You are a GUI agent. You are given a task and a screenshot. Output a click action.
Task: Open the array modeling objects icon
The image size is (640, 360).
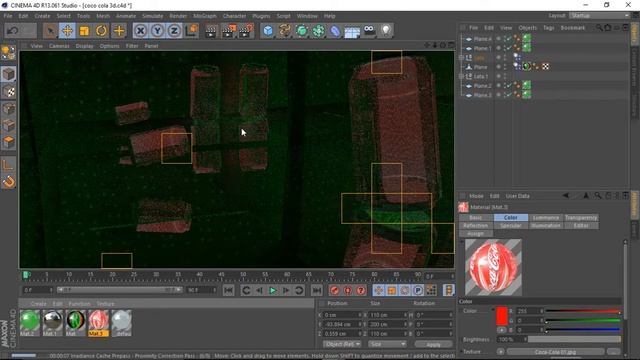[x=319, y=31]
